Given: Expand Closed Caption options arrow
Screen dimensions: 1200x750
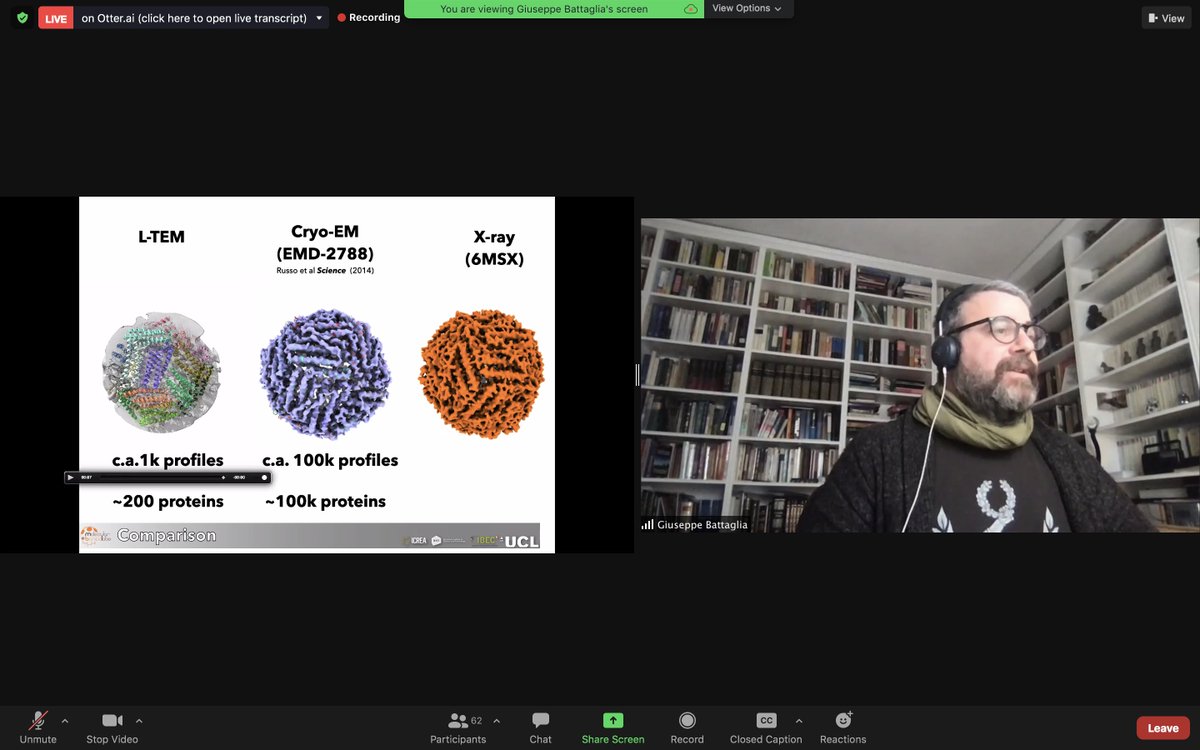Looking at the screenshot, I should pos(798,720).
